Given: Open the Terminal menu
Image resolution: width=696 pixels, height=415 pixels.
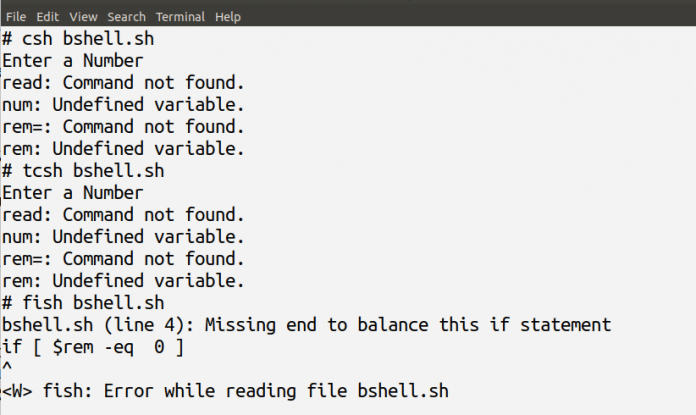Looking at the screenshot, I should pyautogui.click(x=180, y=17).
